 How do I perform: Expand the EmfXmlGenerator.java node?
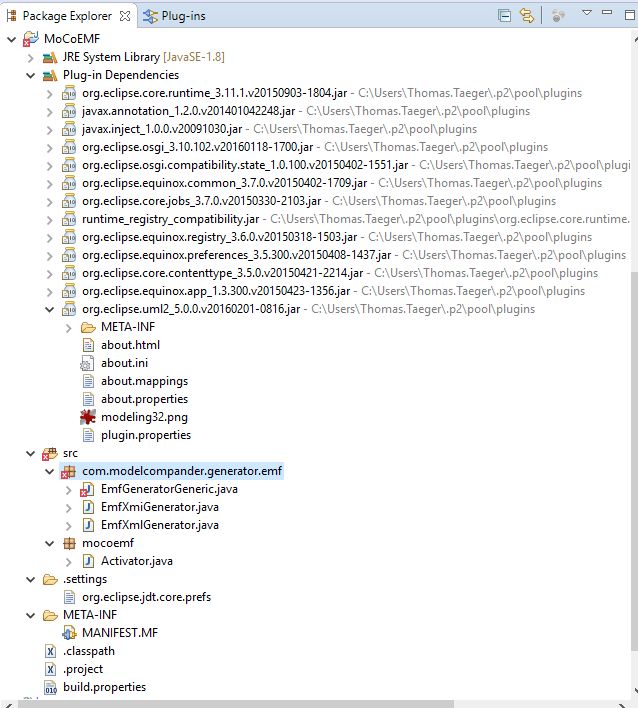69,526
